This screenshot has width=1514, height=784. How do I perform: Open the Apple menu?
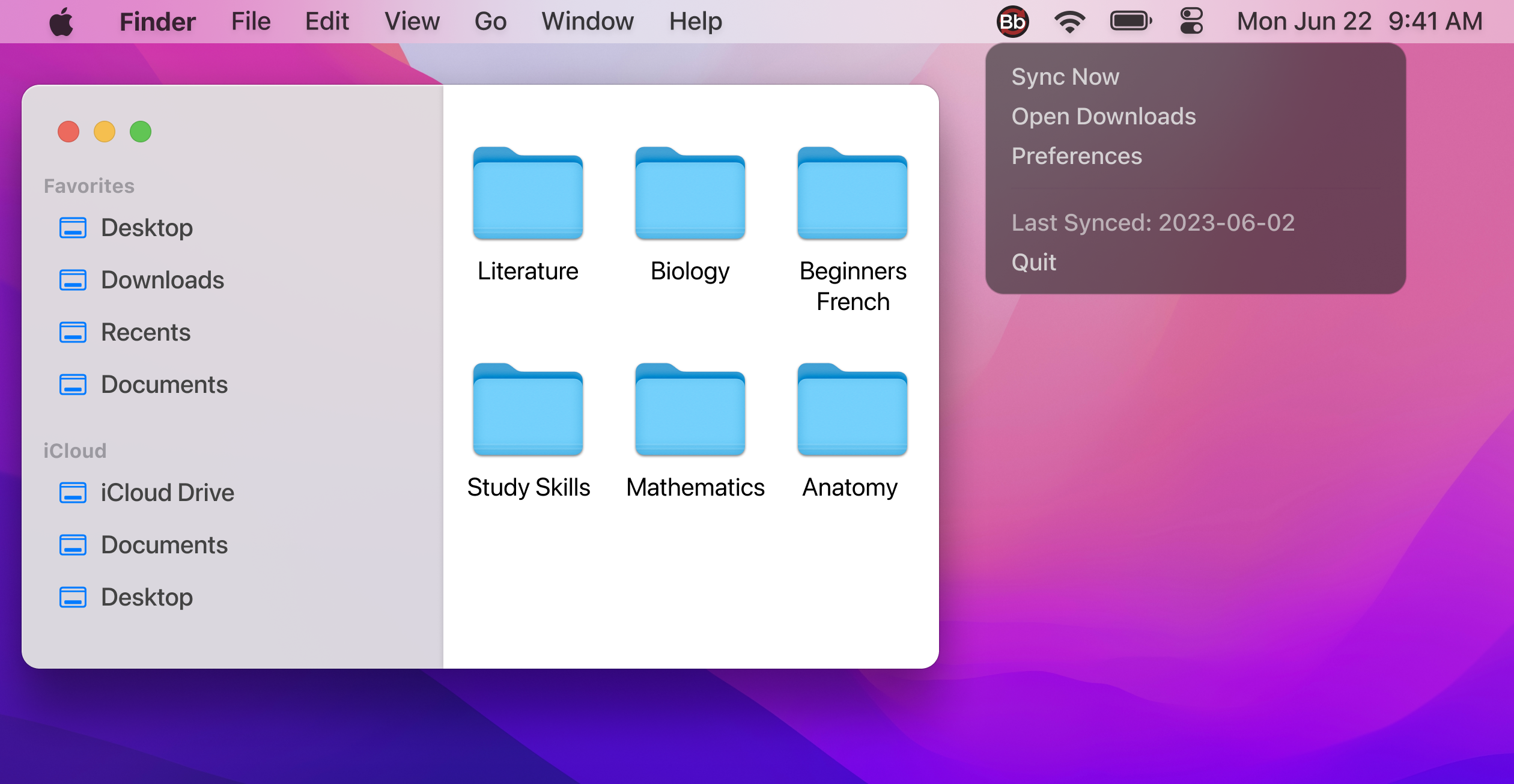point(61,22)
